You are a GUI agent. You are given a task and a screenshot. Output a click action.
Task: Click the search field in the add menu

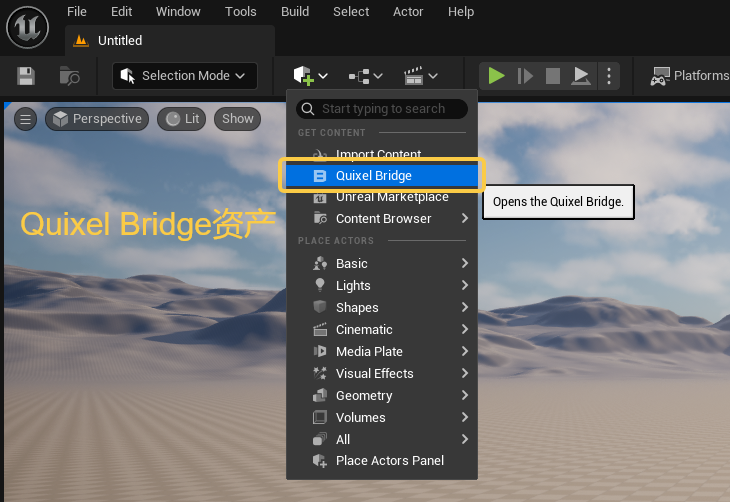(x=382, y=109)
